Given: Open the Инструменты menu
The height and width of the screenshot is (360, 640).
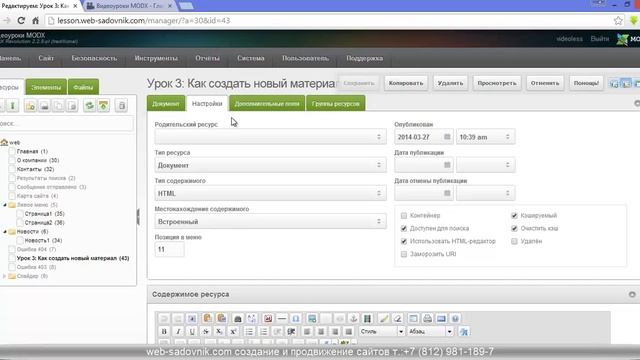Looking at the screenshot, I should tap(156, 58).
